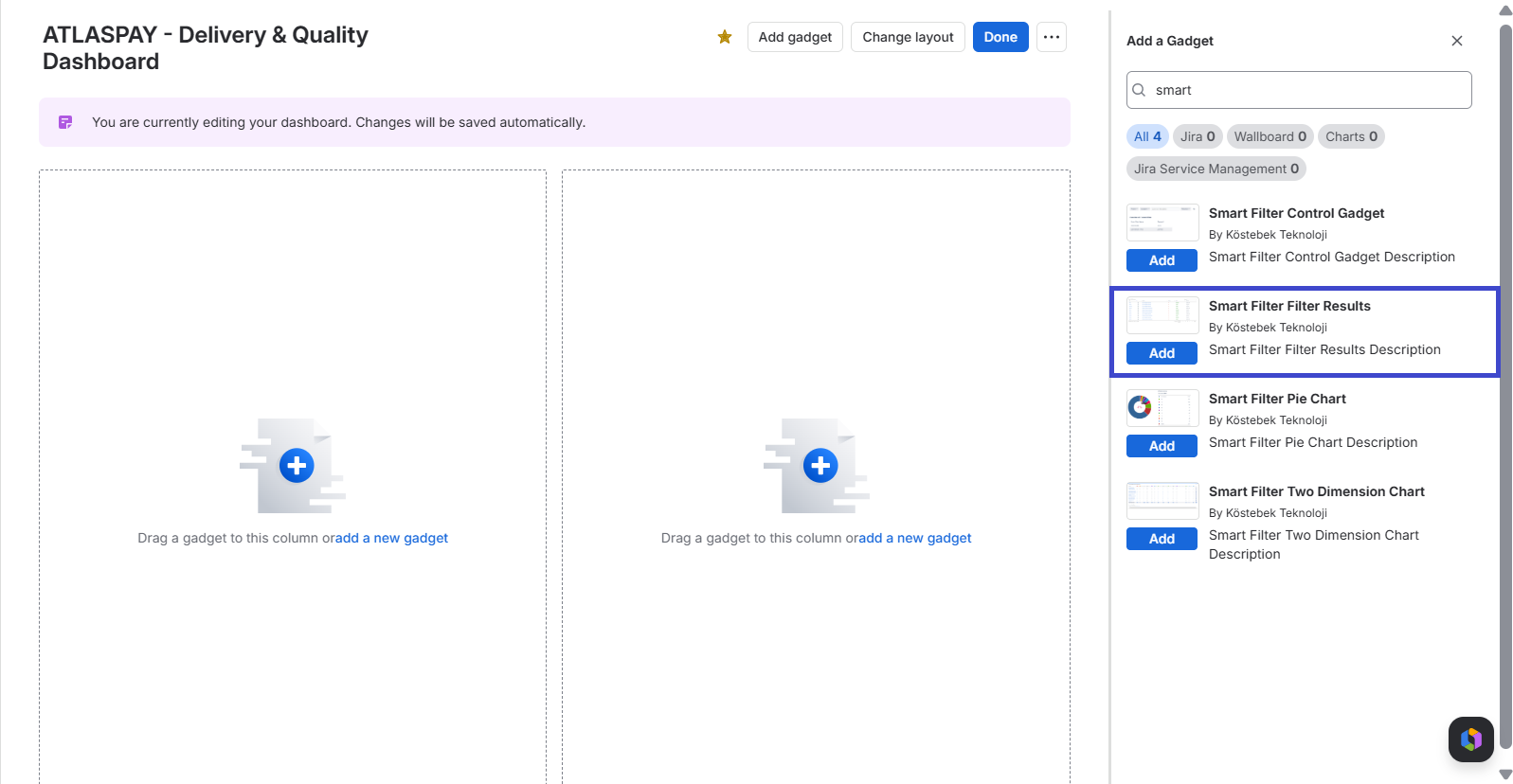The image size is (1513, 784).
Task: Open the more actions ellipsis menu
Action: 1052,37
